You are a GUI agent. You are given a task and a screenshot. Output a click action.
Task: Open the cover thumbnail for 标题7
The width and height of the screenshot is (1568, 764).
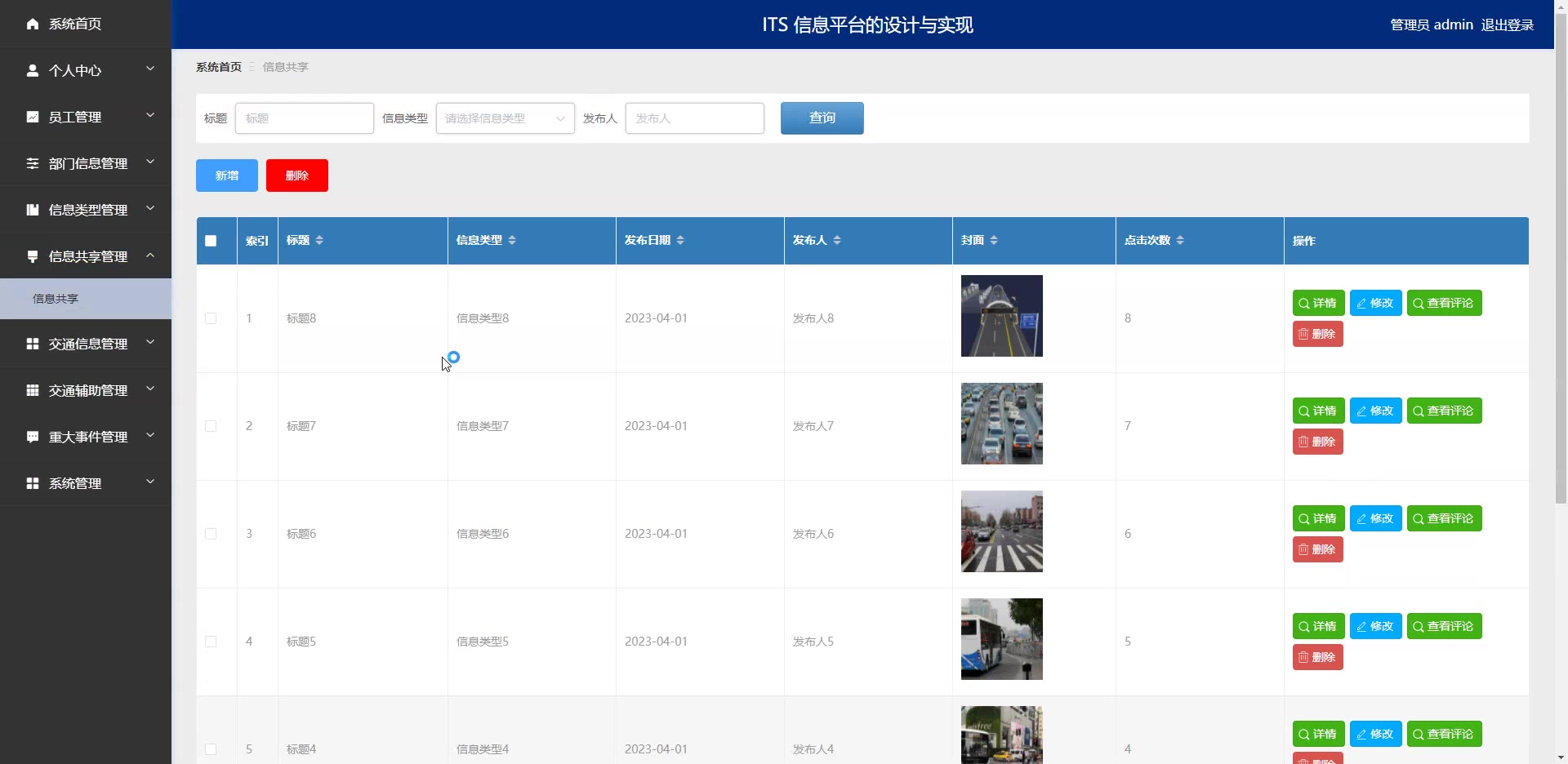1001,424
